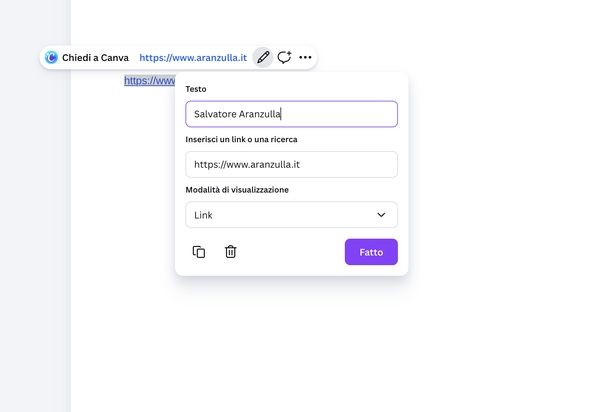Add a comment with speech bubble icon

coord(284,58)
